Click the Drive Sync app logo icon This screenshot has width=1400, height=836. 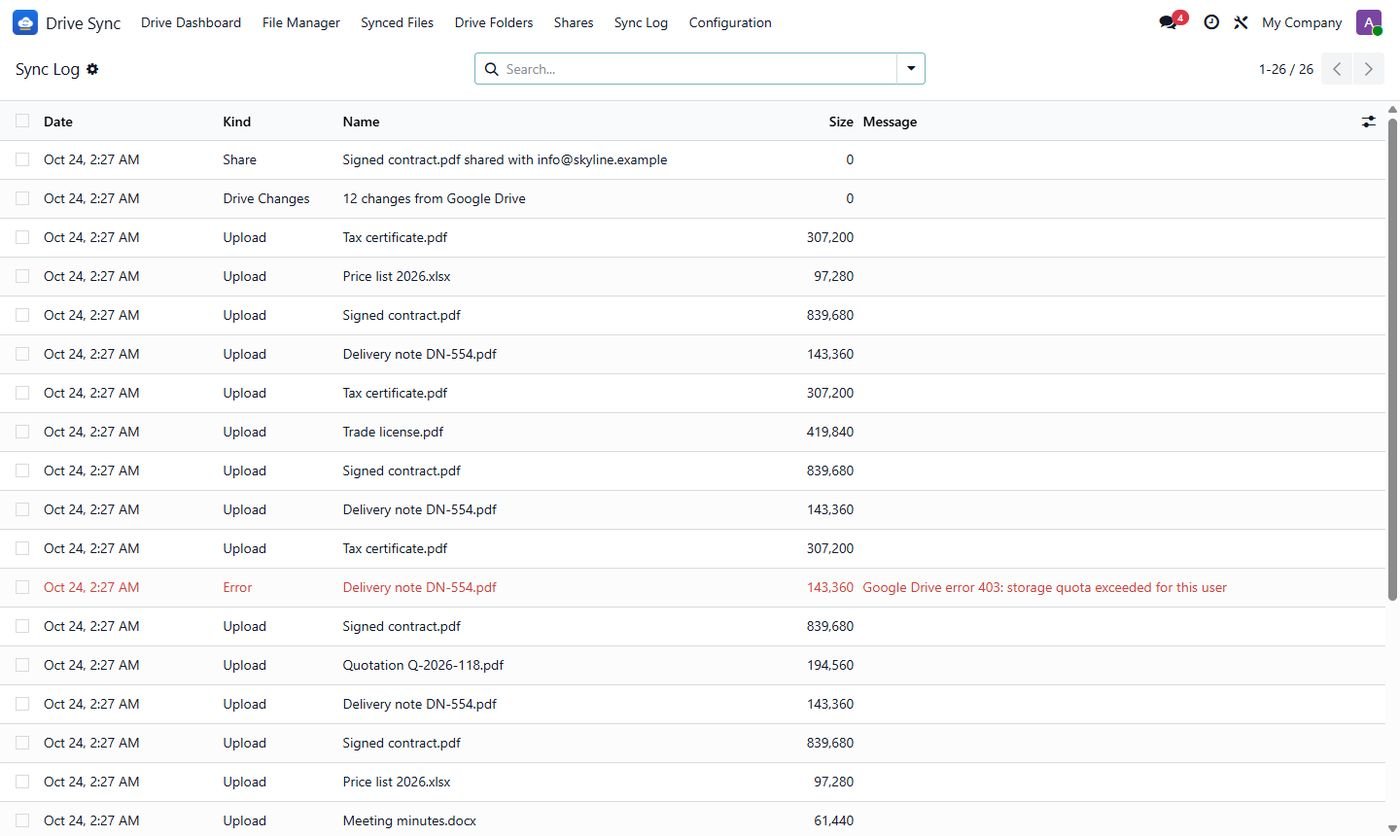[25, 22]
